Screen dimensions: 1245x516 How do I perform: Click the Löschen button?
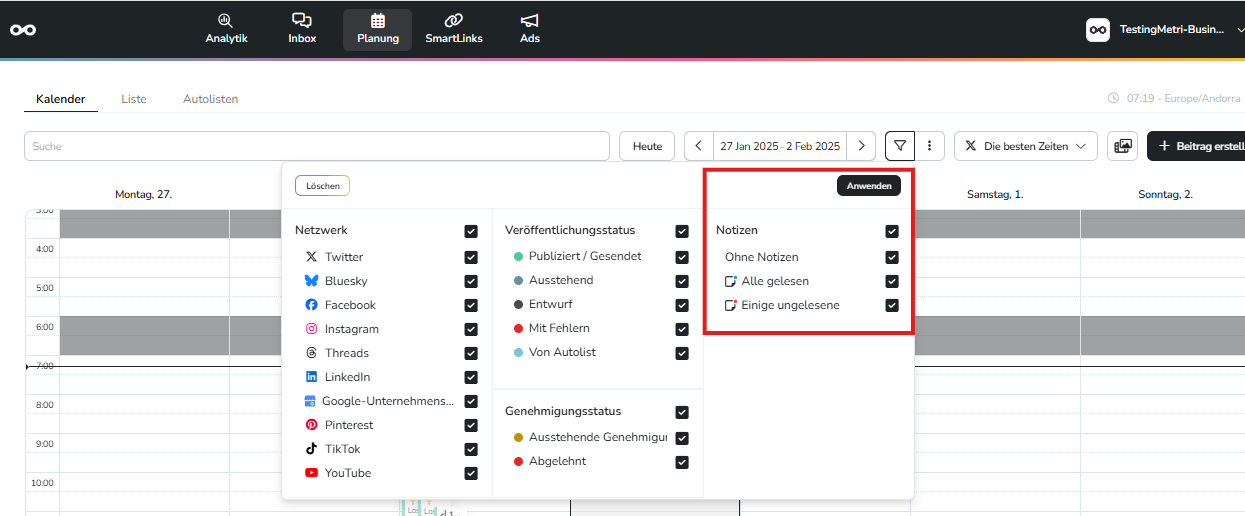[322, 186]
